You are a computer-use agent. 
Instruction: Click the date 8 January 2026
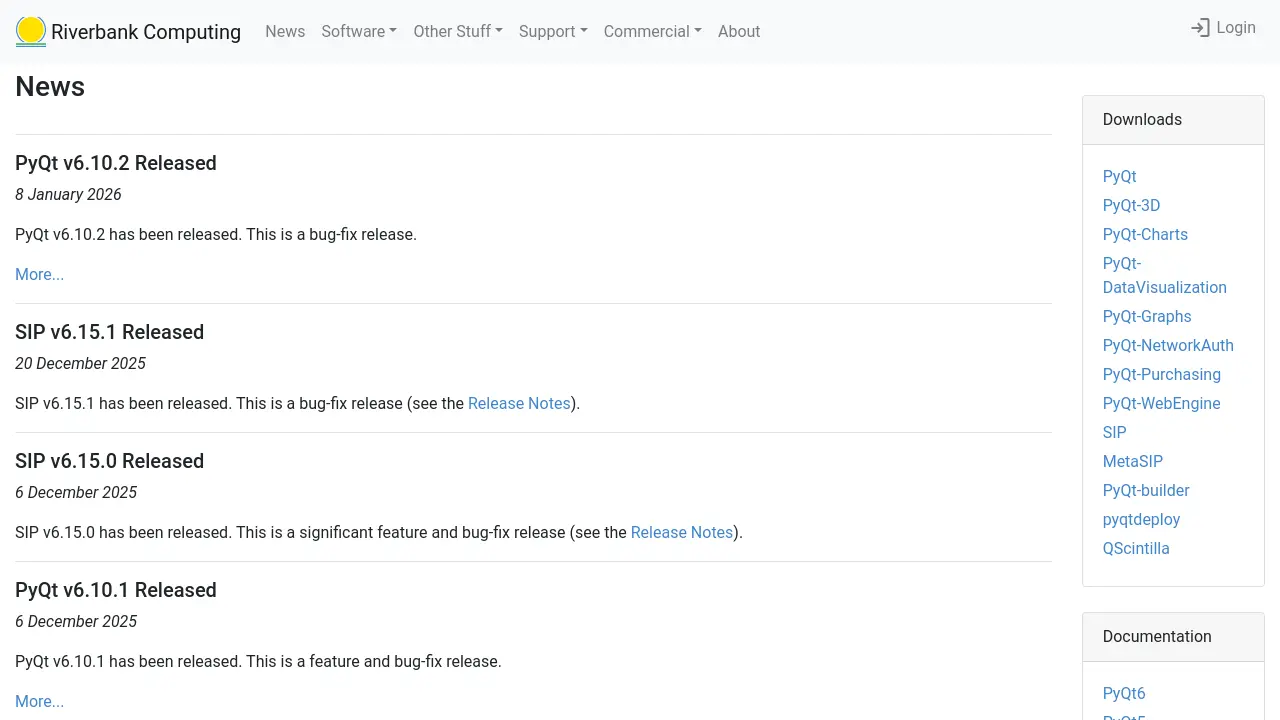[x=68, y=194]
